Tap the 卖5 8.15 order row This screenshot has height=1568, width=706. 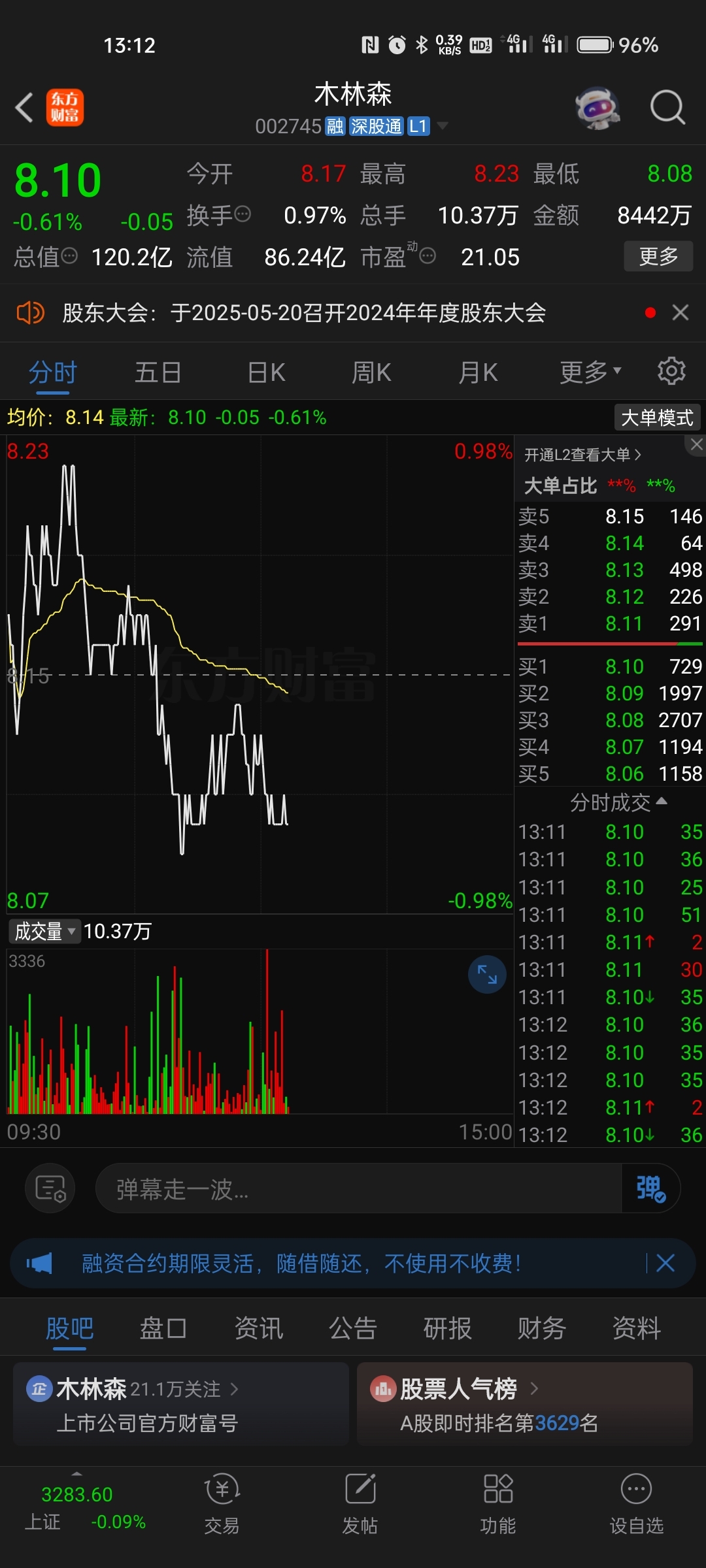coord(610,516)
